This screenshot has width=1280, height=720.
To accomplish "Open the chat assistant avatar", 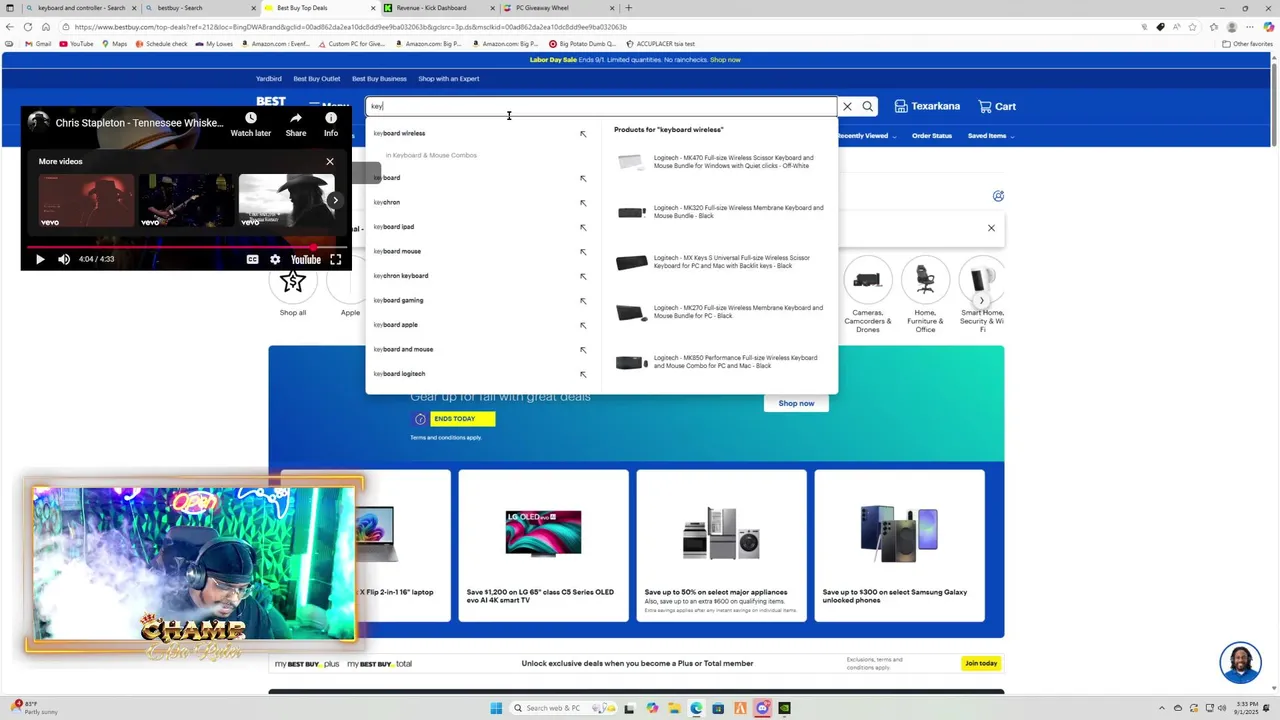I will [1240, 663].
